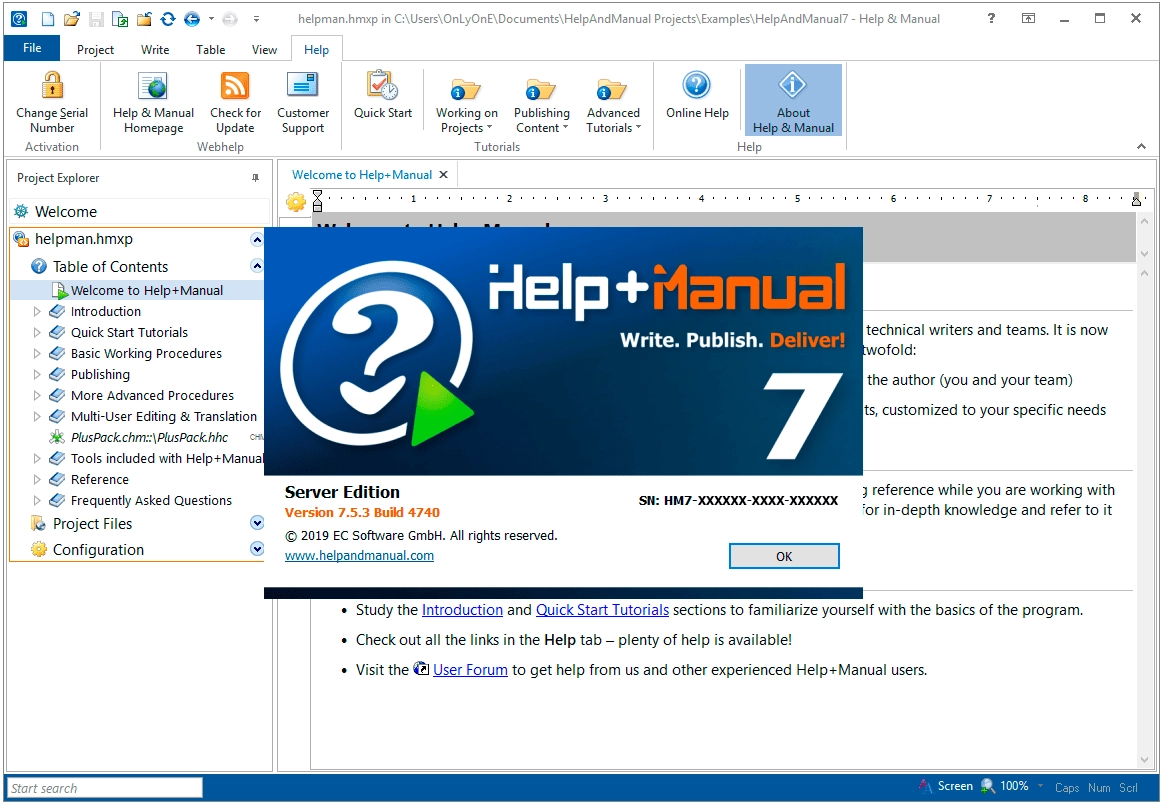Click the Start search field
The height and width of the screenshot is (803, 1162).
[x=104, y=787]
